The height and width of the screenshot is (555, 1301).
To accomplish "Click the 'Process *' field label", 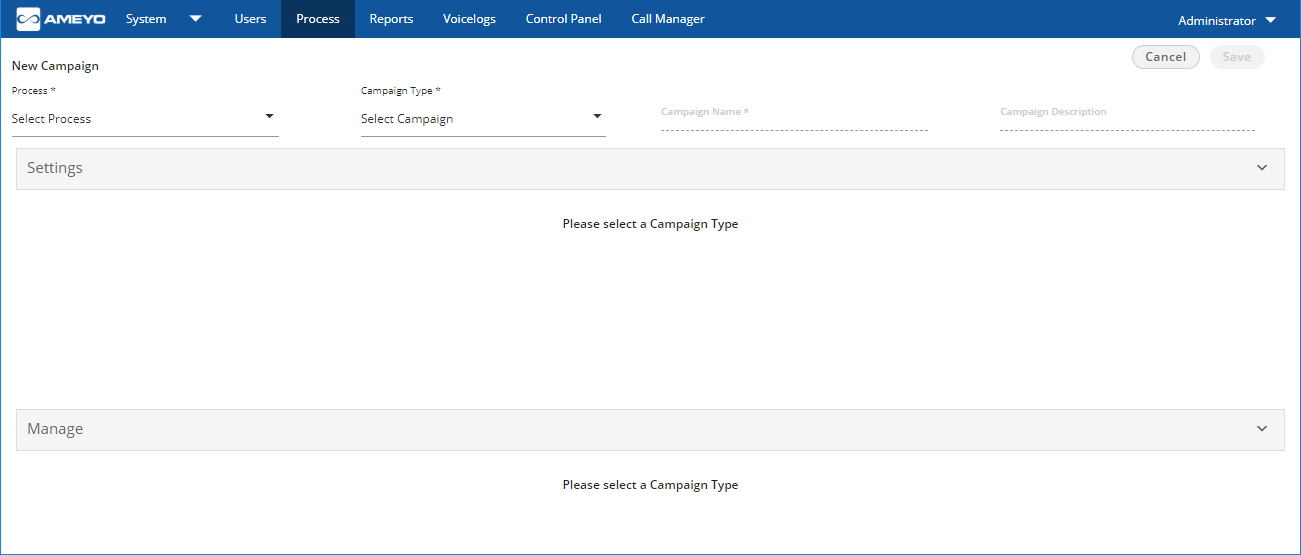I will click(34, 91).
